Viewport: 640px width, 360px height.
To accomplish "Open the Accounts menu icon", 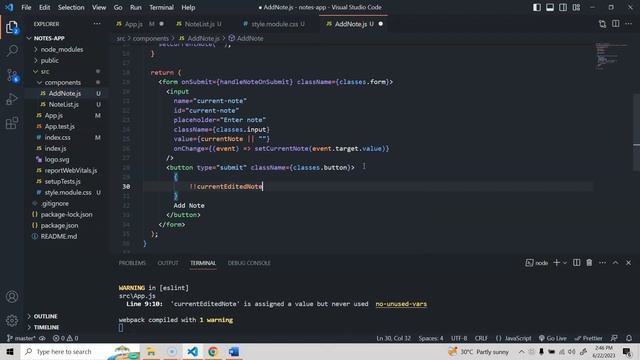I will coord(12,297).
